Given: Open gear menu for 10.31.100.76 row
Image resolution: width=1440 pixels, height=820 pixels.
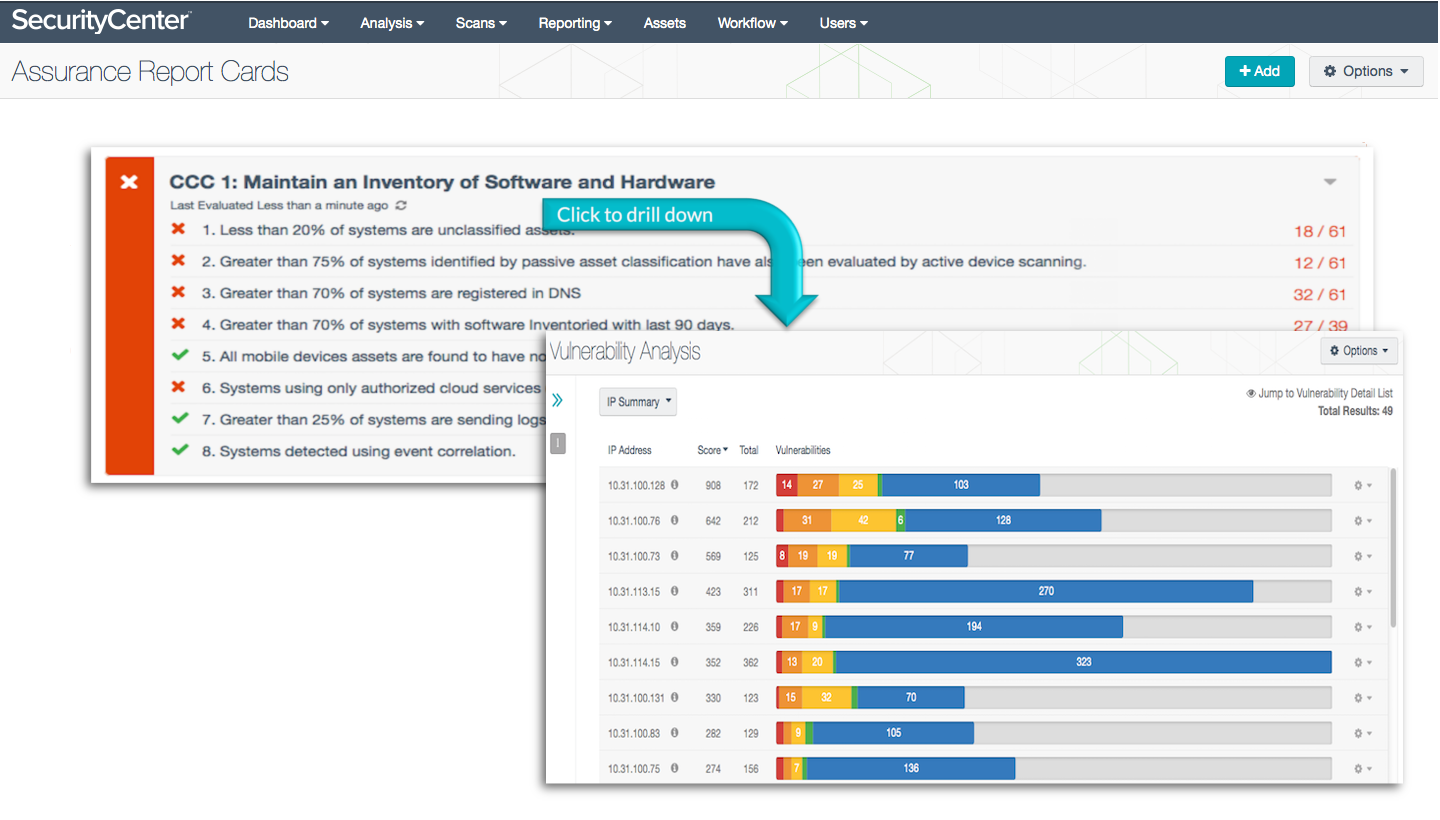Looking at the screenshot, I should coord(1362,521).
